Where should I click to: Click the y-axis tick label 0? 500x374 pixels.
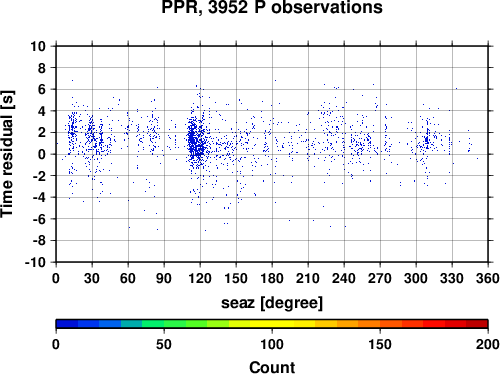click(42, 154)
